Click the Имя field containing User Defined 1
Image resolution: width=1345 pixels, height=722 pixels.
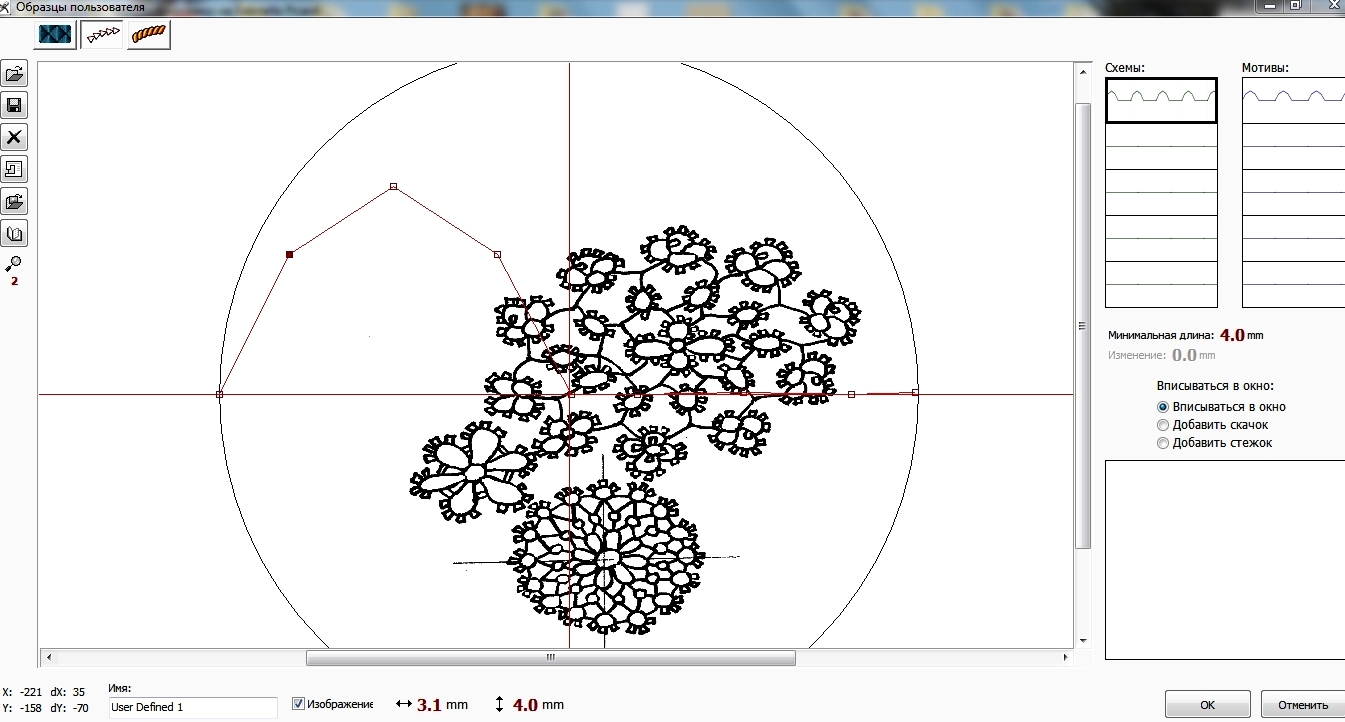pyautogui.click(x=192, y=707)
